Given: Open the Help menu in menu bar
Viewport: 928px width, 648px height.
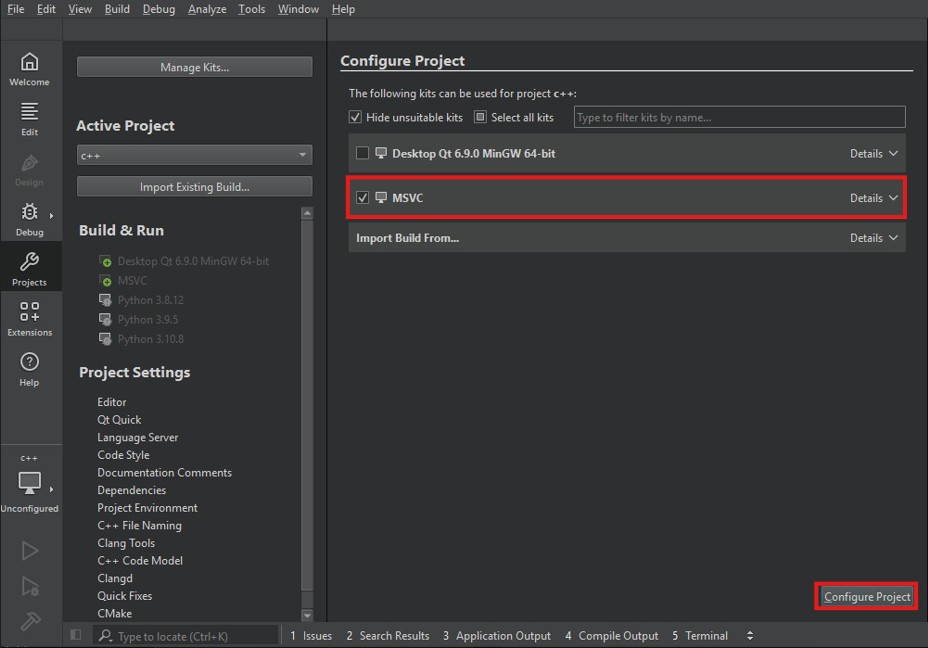Looking at the screenshot, I should click(x=343, y=9).
